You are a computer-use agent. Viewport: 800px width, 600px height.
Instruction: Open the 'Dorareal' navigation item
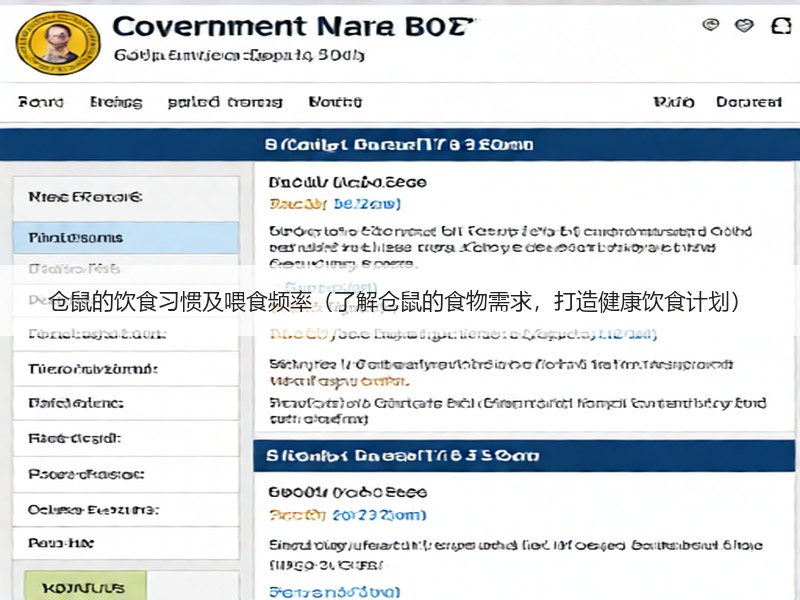[x=748, y=102]
